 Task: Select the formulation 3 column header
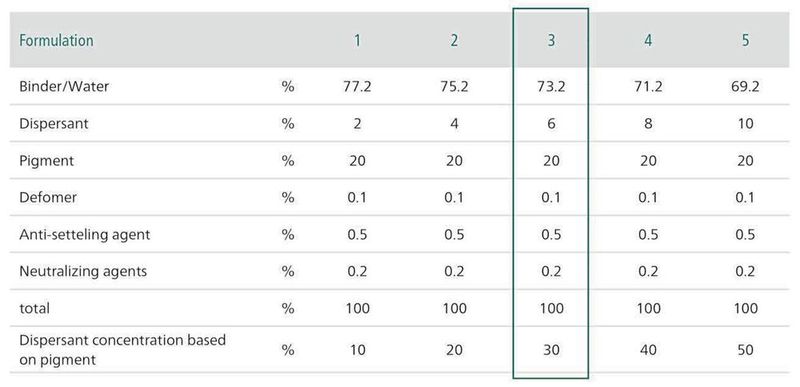551,41
